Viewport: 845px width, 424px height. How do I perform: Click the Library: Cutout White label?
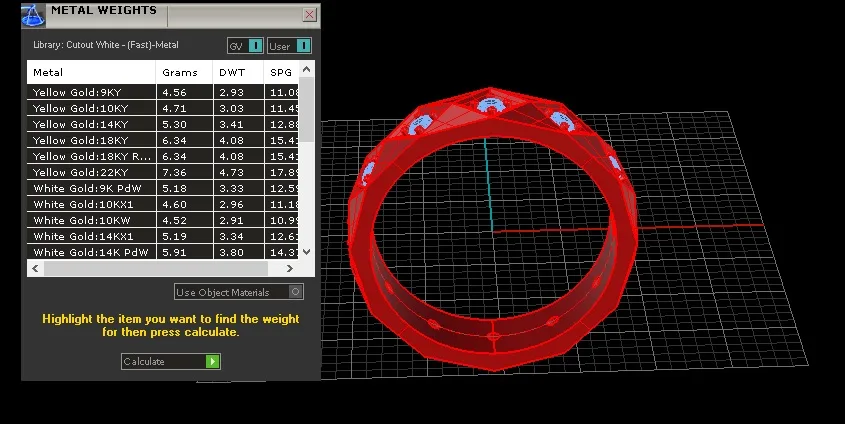[x=106, y=45]
